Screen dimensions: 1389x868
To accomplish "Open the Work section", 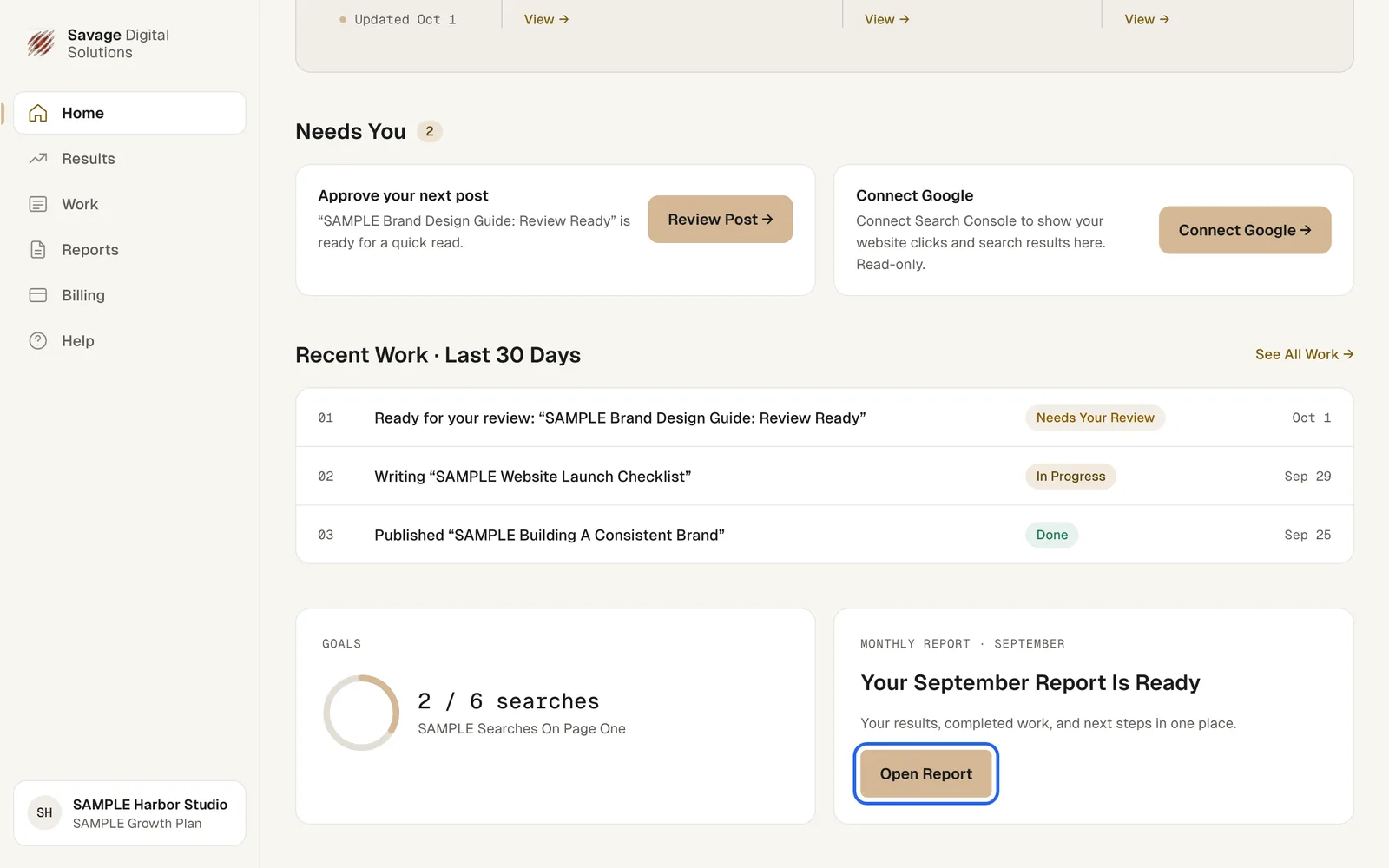I will (x=129, y=204).
